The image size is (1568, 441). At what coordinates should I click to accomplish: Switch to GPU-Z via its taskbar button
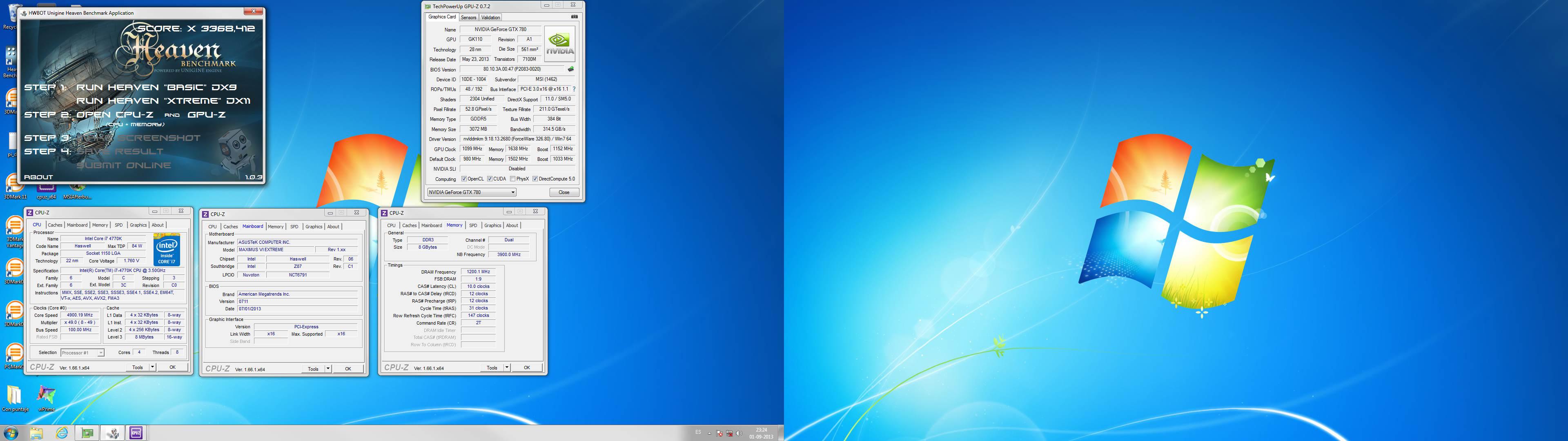(x=88, y=433)
